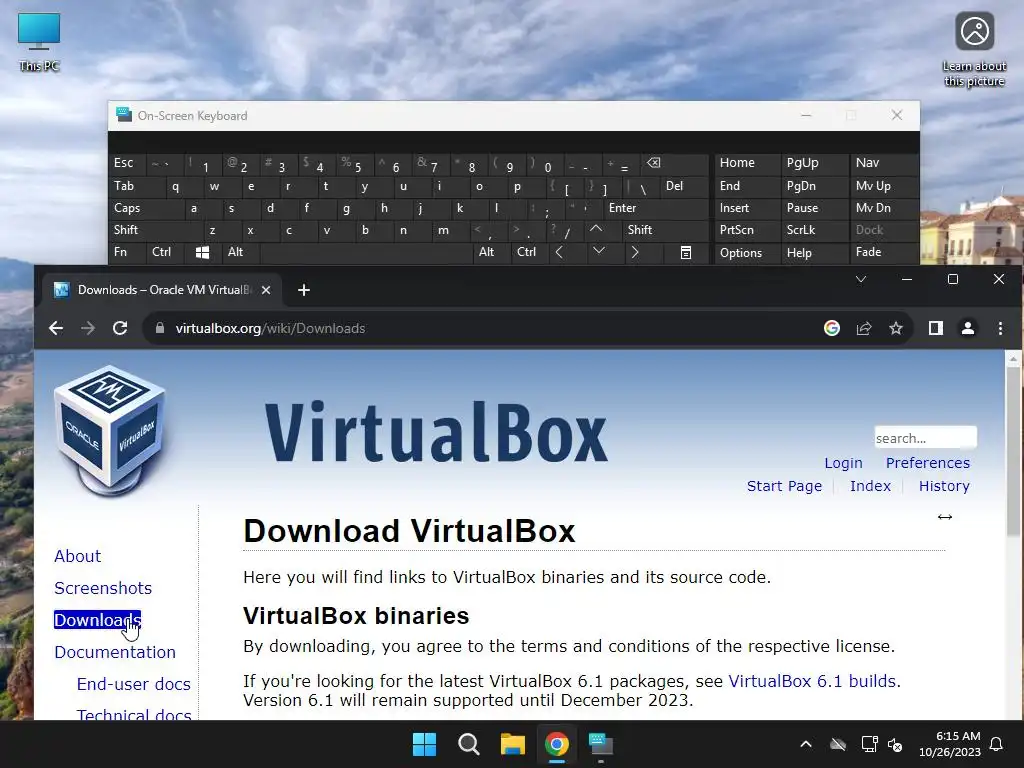
Task: Toggle Fn key on On-Screen Keyboard
Action: click(x=127, y=252)
